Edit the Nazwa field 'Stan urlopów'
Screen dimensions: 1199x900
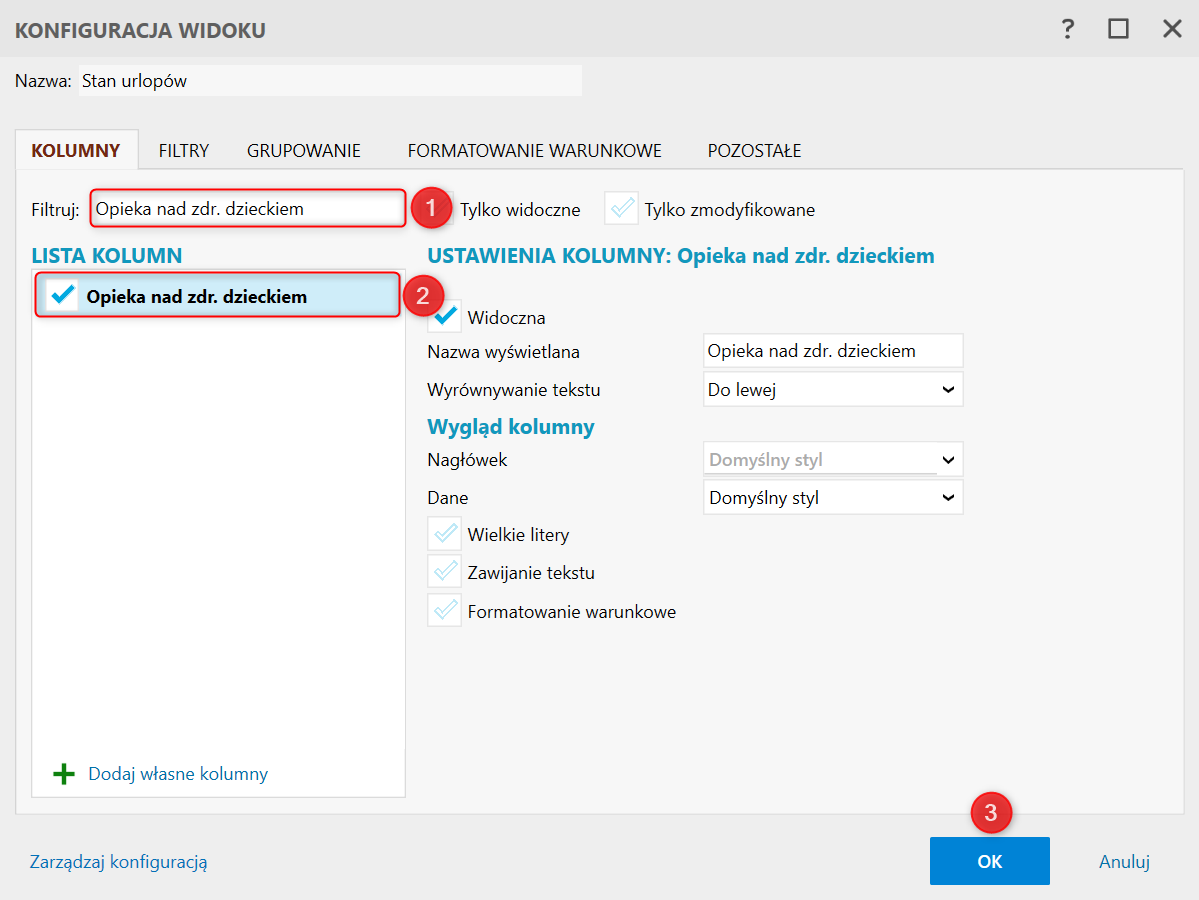coord(330,81)
